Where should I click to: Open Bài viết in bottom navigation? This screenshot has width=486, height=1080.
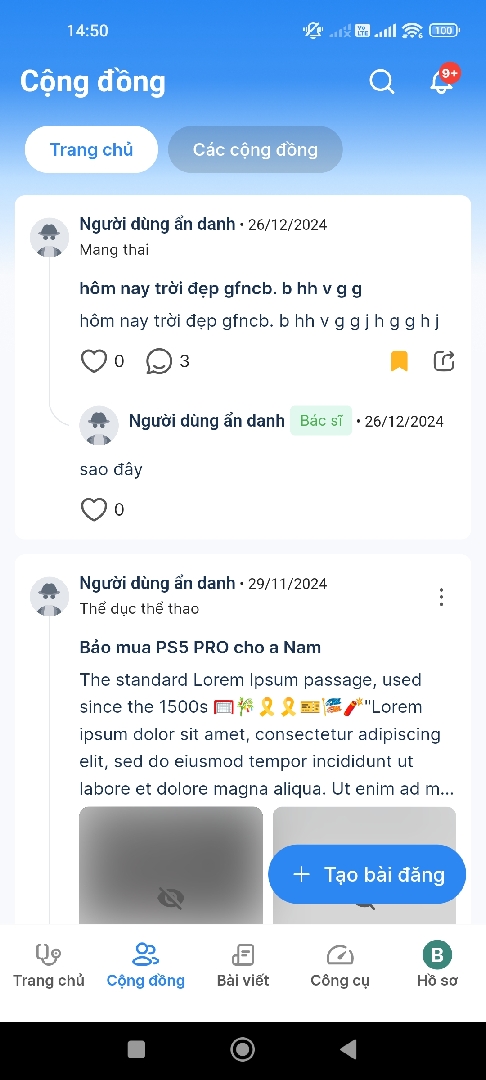tap(243, 966)
